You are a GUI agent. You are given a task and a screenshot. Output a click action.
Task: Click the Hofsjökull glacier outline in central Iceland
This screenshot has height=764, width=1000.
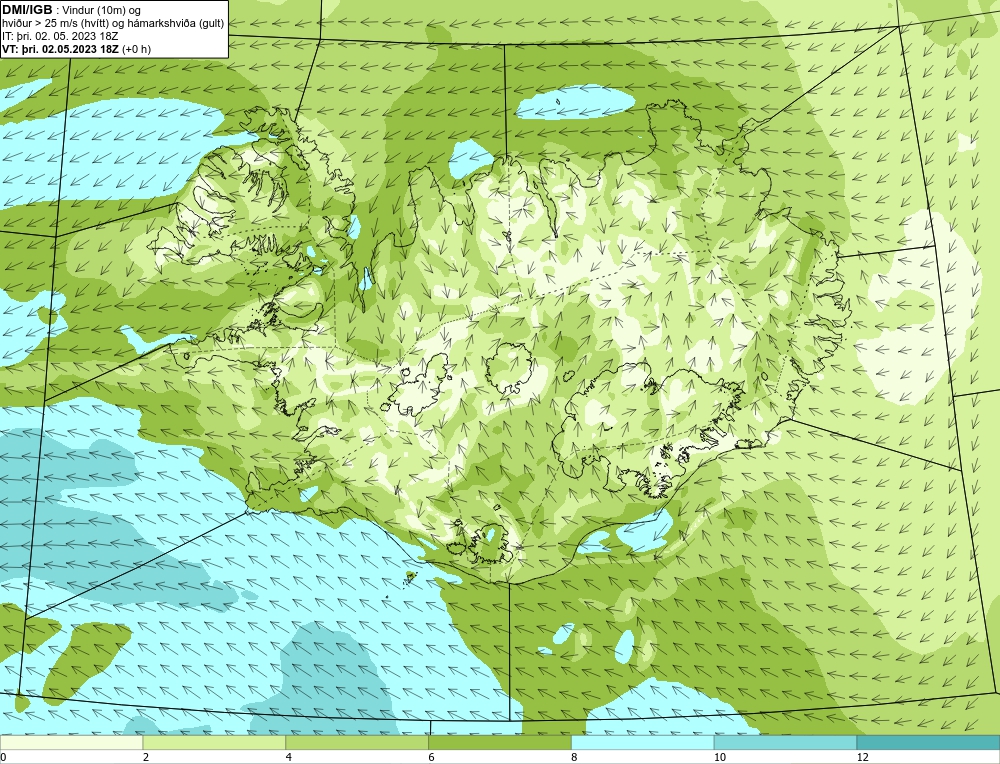[x=509, y=368]
